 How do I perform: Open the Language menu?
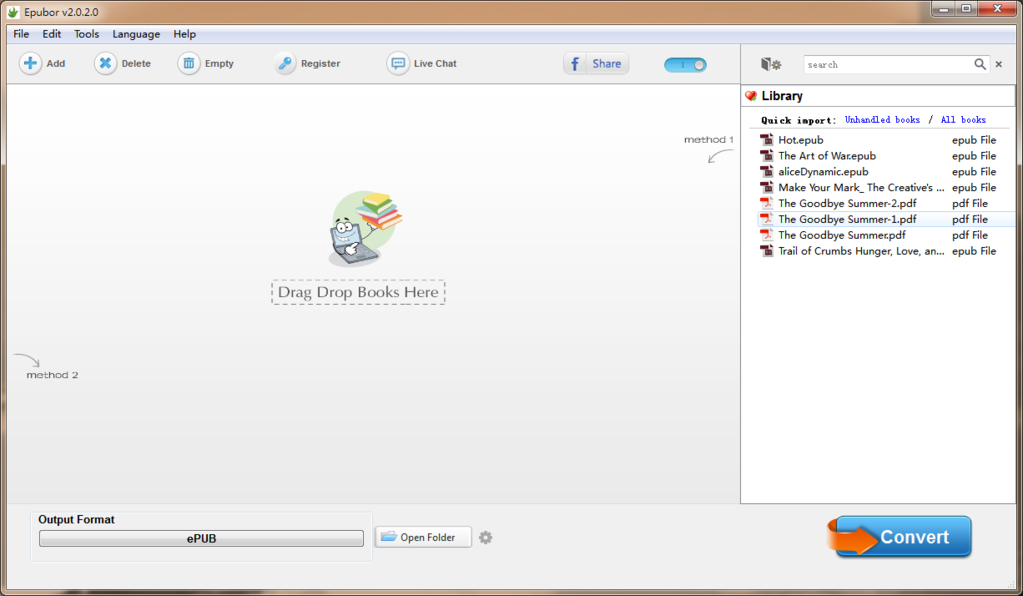click(x=136, y=34)
